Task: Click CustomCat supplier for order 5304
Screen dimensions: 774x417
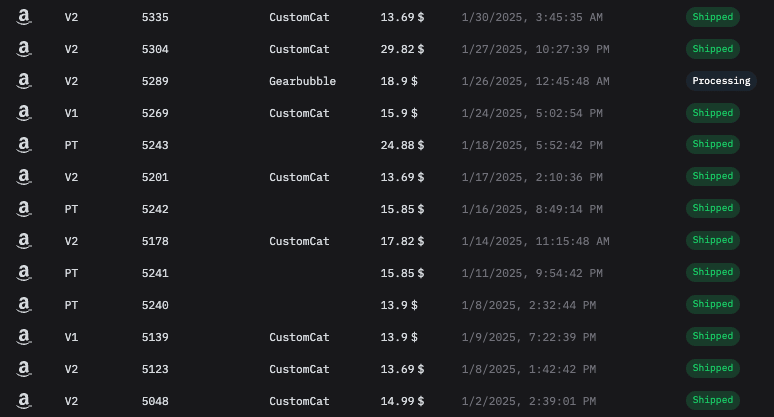Action: coord(299,49)
